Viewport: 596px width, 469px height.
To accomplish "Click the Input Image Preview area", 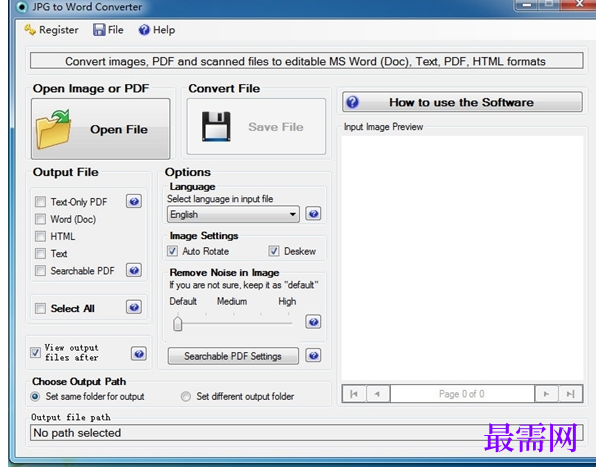I will point(462,258).
